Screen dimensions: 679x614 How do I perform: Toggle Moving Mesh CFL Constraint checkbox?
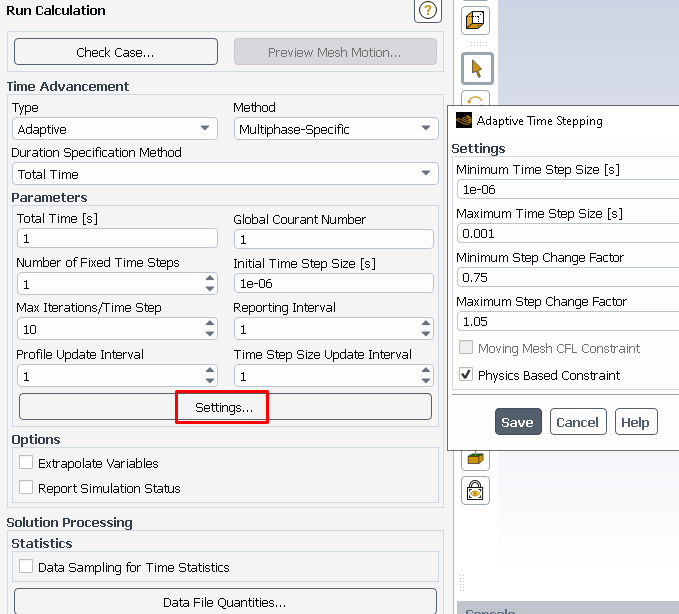[466, 347]
